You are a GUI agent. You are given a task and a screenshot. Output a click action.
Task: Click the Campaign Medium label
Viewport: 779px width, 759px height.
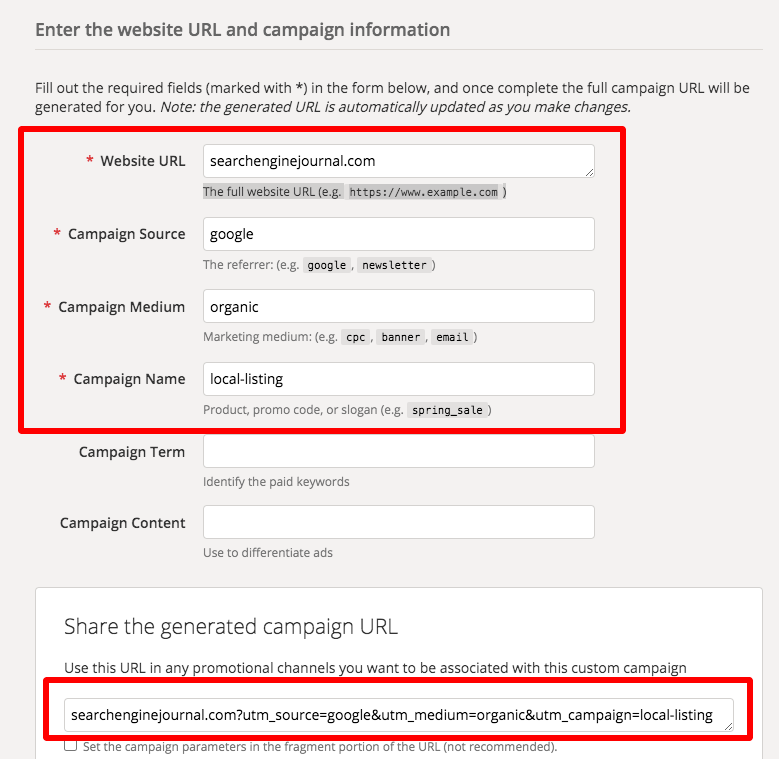click(121, 307)
